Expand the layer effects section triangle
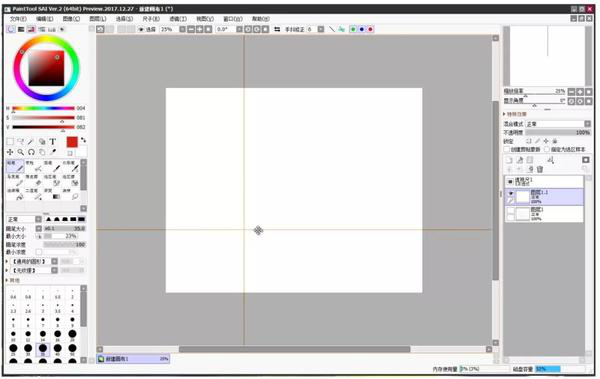Viewport: 600px width, 379px height. coord(504,114)
